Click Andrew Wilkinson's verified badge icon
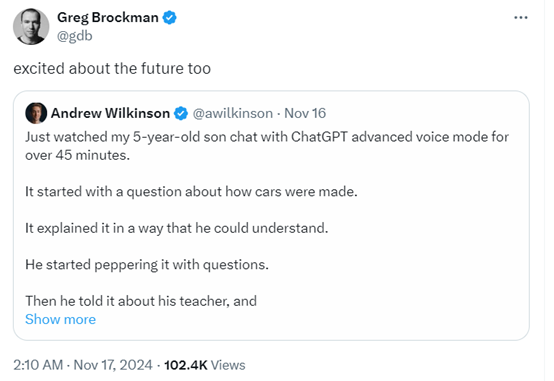This screenshot has width=554, height=381. 181,113
